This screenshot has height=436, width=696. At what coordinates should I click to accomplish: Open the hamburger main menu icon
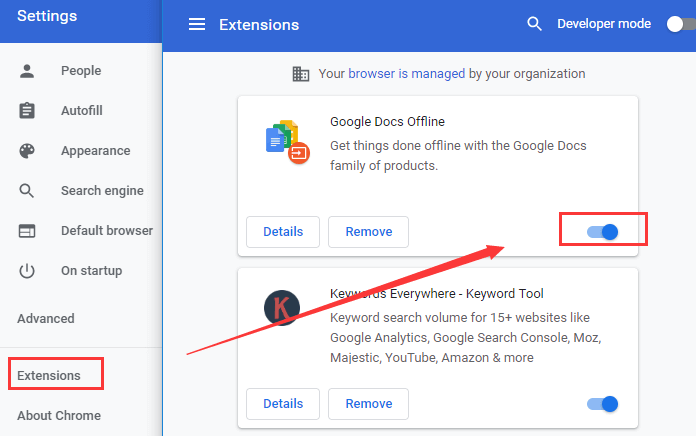197,24
